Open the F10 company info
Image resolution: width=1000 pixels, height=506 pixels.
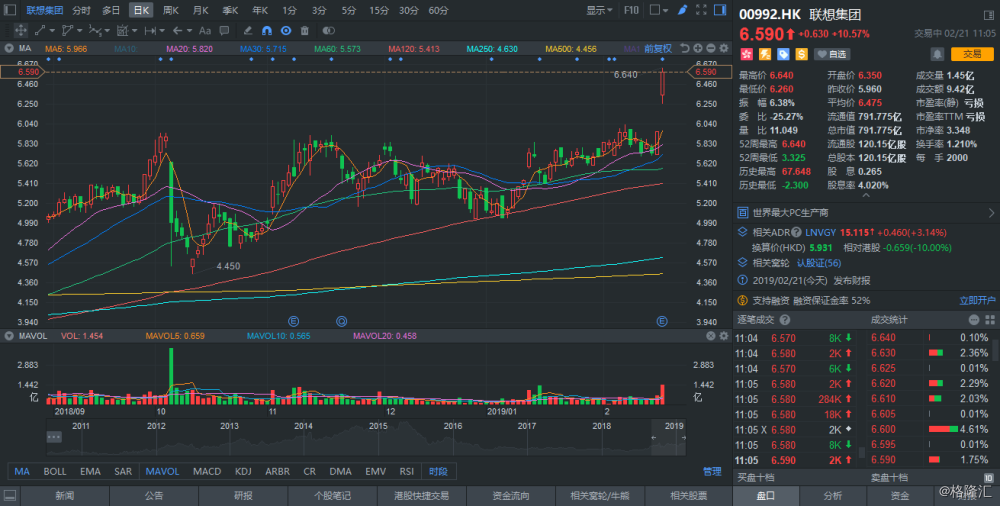pyautogui.click(x=631, y=10)
